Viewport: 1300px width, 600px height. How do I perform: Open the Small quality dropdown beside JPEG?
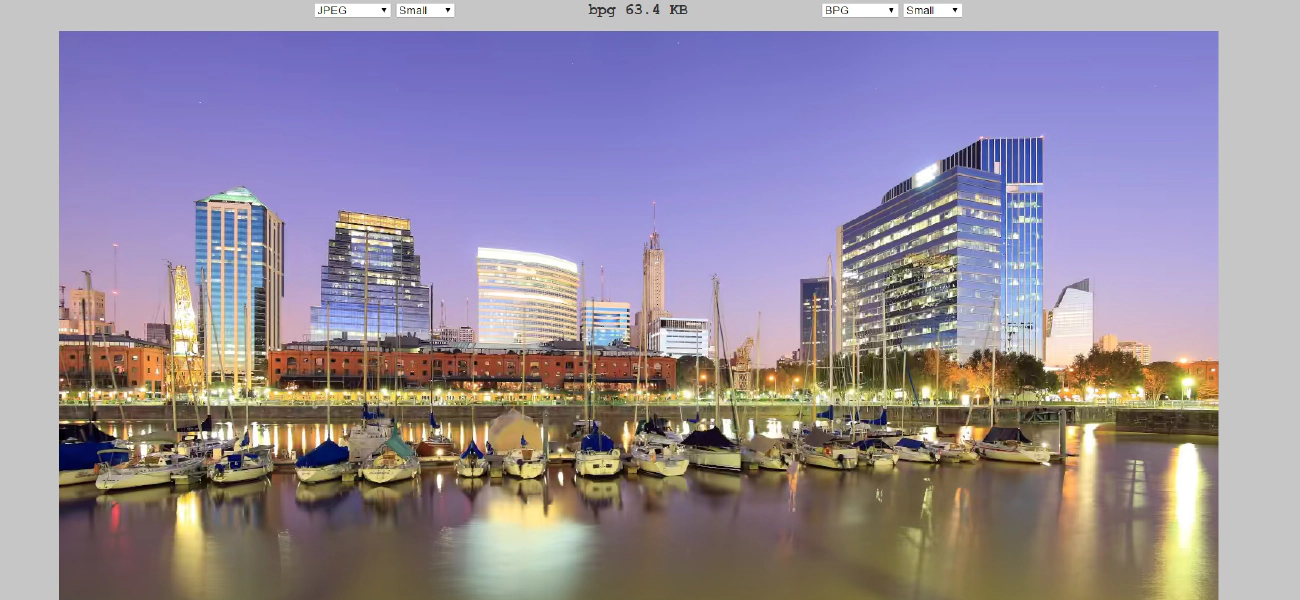click(x=425, y=10)
